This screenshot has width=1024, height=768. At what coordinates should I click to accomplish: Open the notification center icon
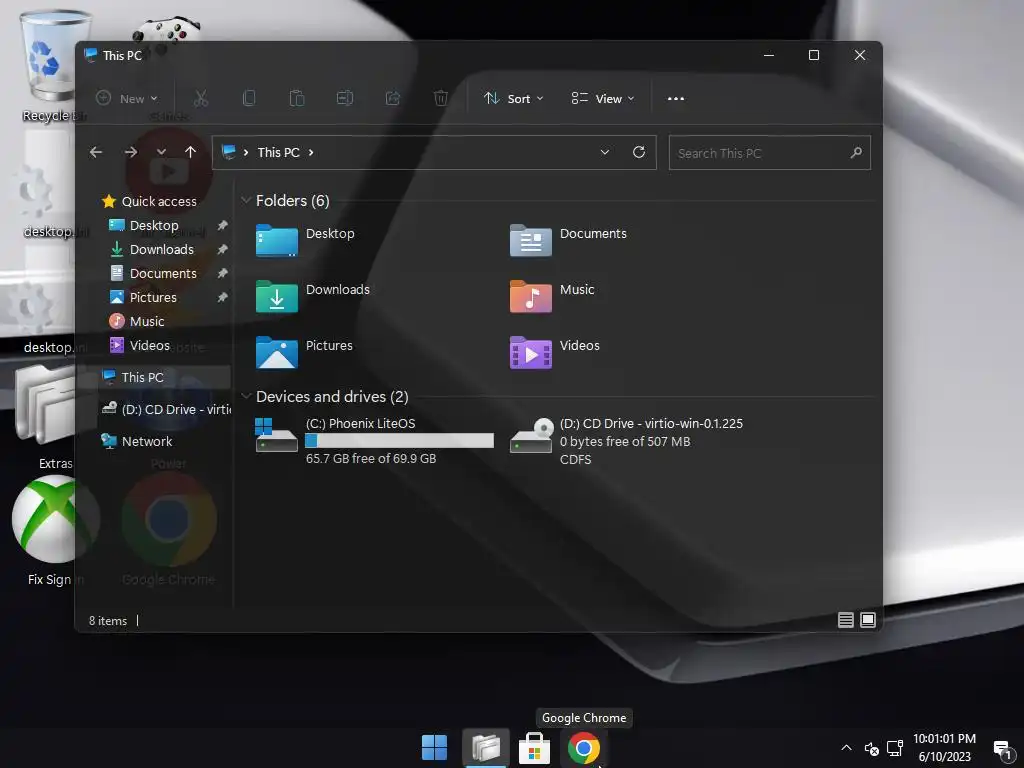[1002, 749]
